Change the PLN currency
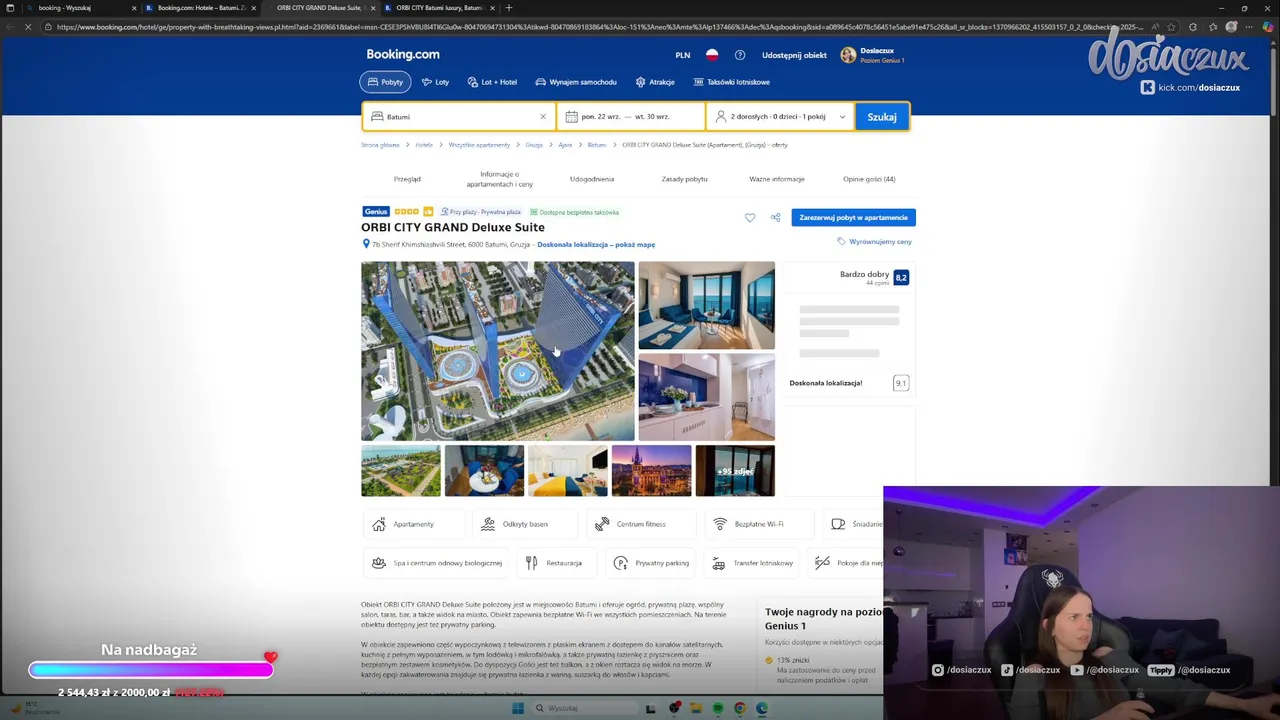This screenshot has width=1280, height=720. (x=683, y=55)
